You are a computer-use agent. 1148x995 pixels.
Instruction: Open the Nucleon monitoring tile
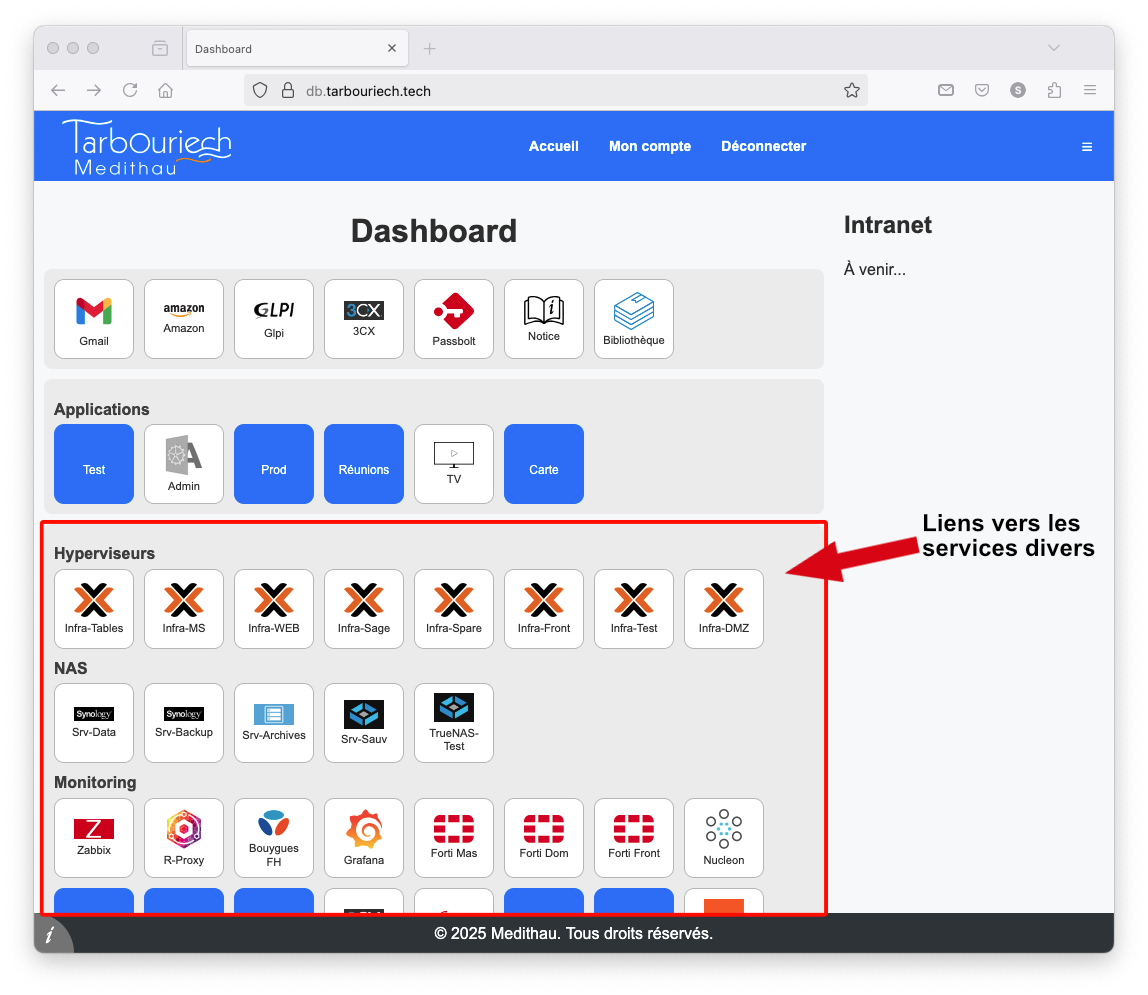tap(724, 837)
